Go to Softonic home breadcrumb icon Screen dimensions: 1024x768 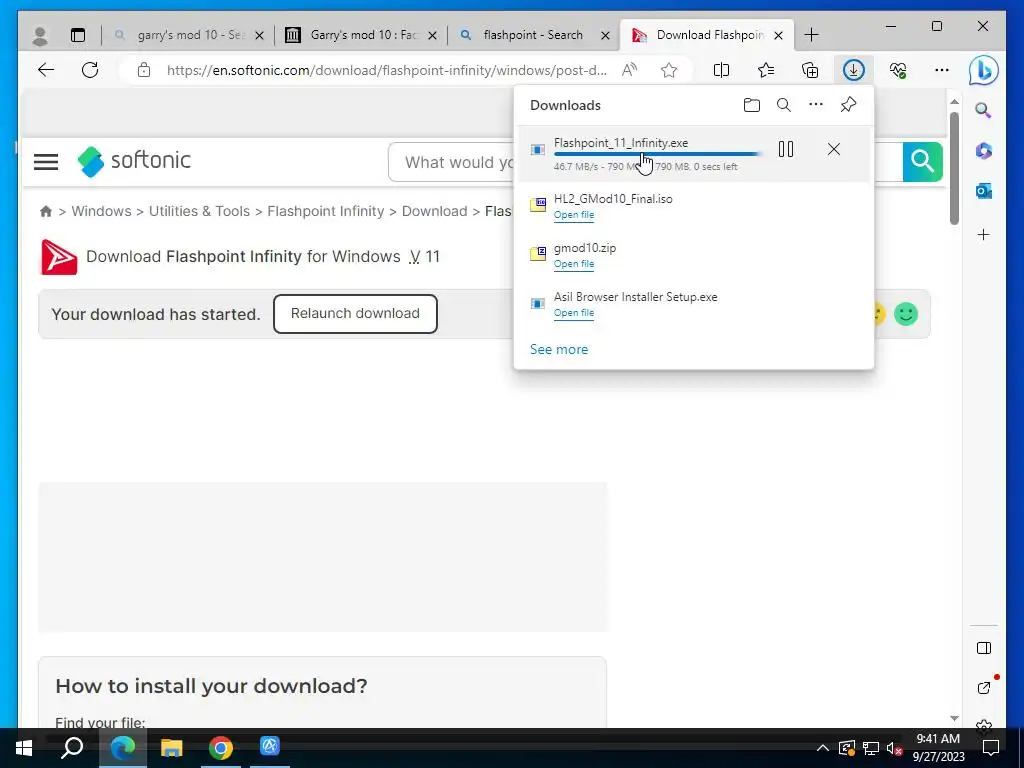point(46,212)
